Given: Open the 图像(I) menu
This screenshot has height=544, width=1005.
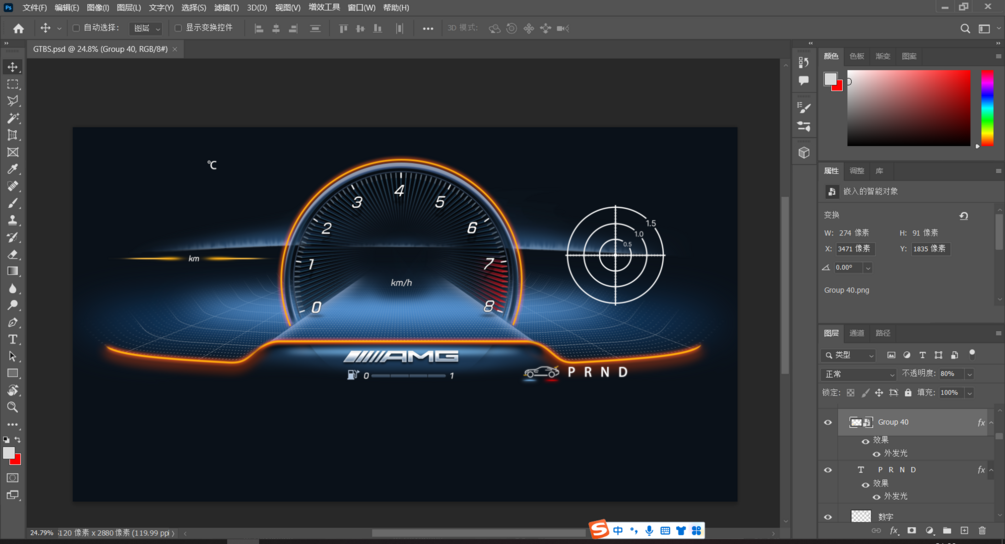Looking at the screenshot, I should (97, 8).
